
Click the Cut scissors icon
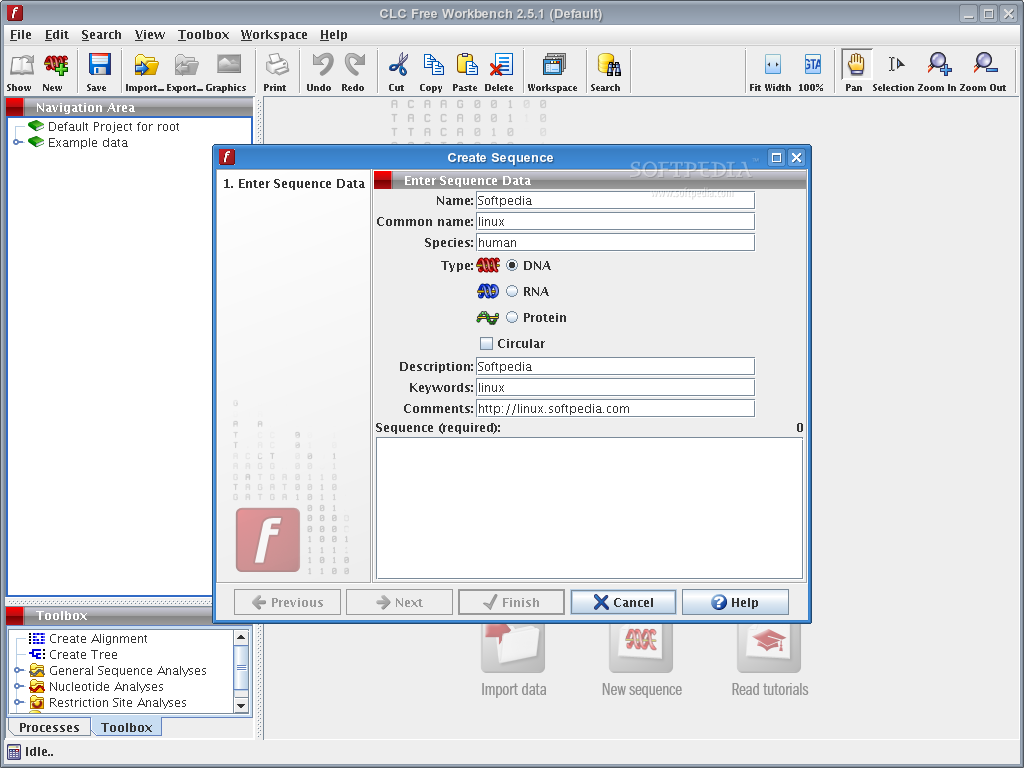(x=398, y=66)
